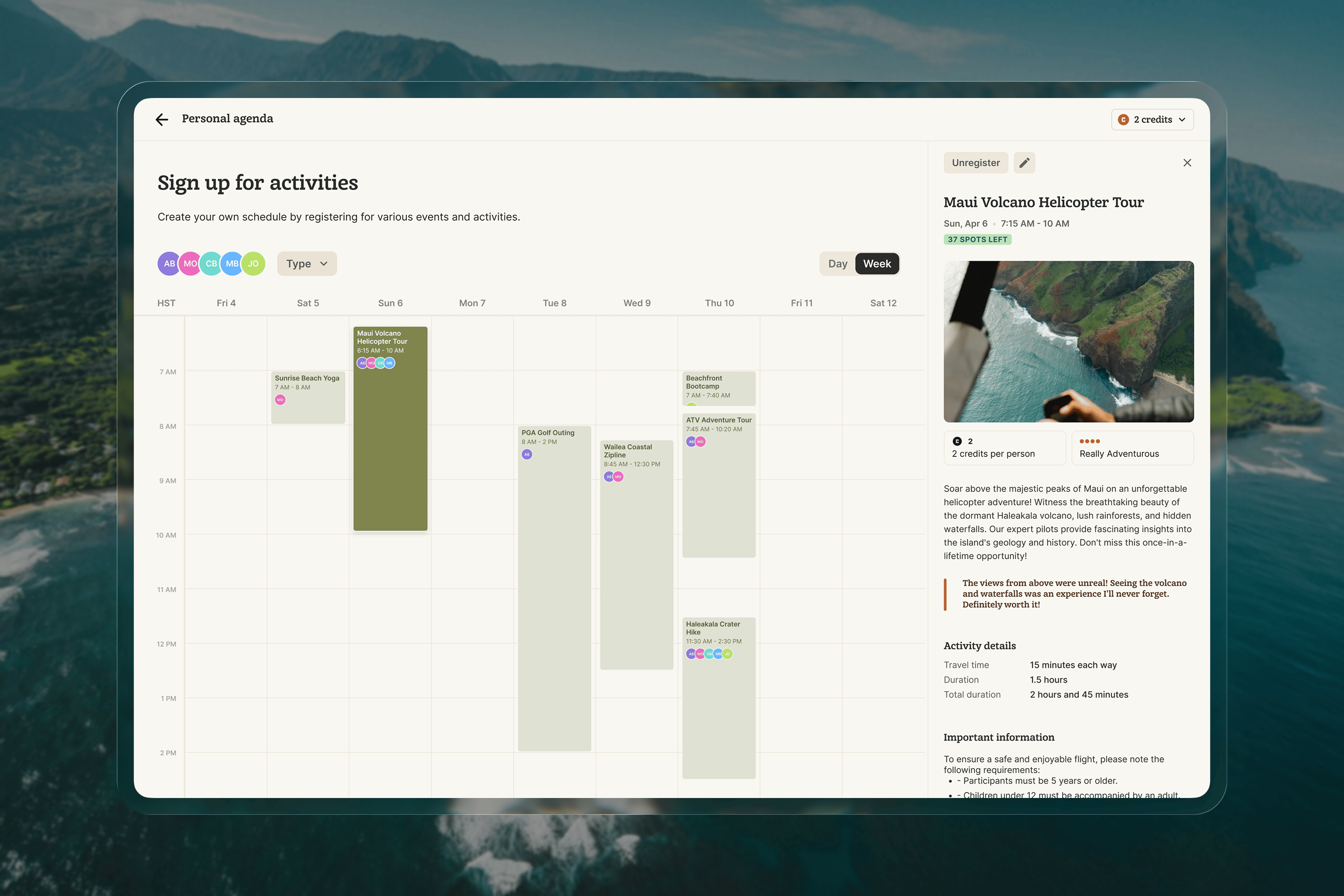Image resolution: width=1344 pixels, height=896 pixels.
Task: Click the back arrow next to Personal agenda
Action: 162,119
